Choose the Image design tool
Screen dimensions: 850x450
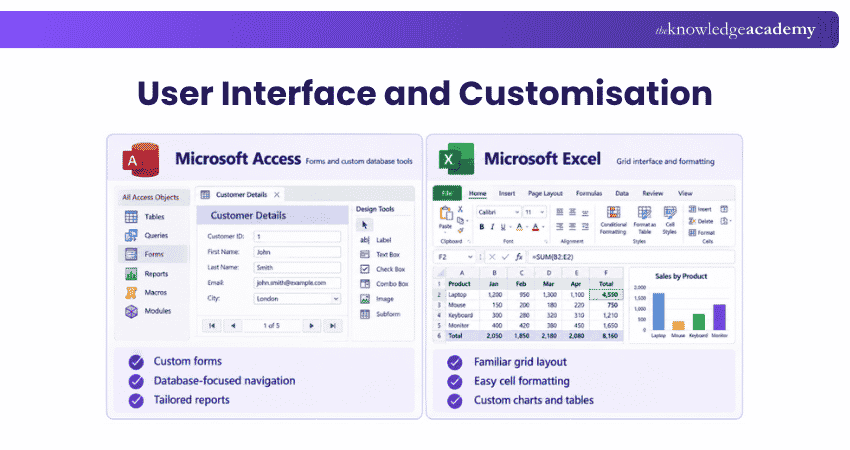coord(377,299)
